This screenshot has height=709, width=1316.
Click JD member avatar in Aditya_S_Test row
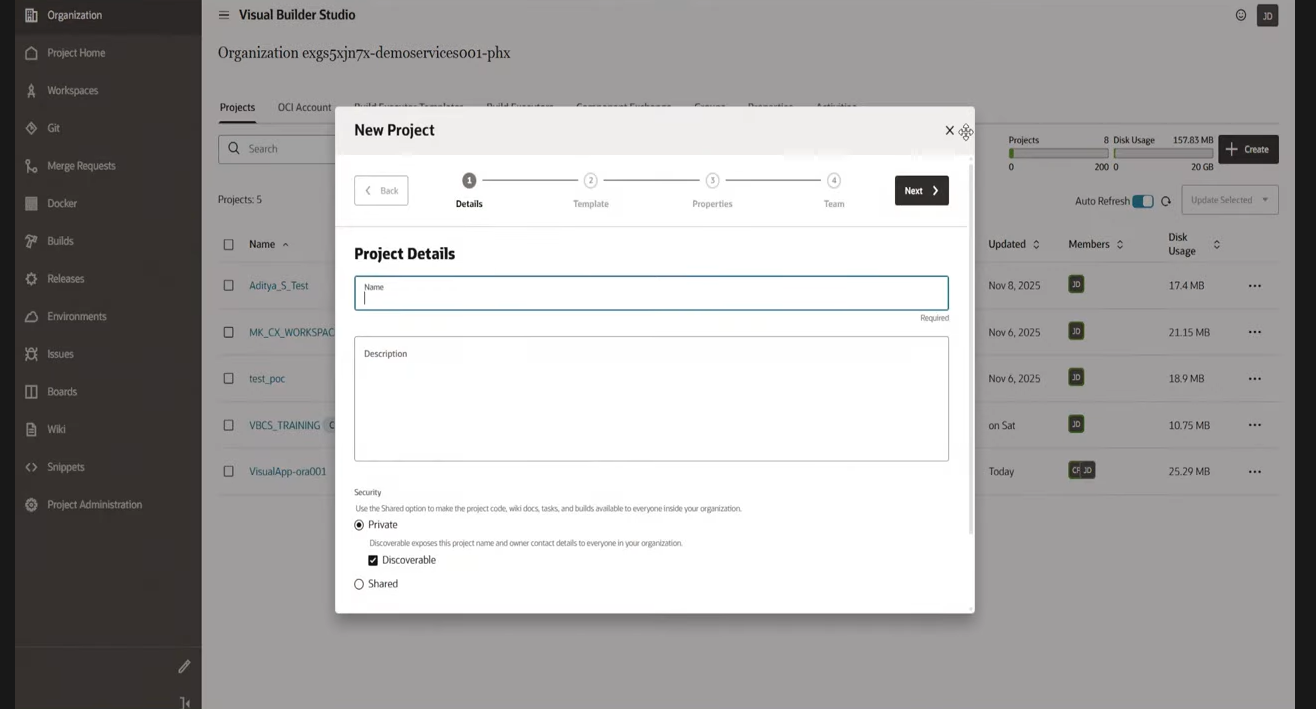click(1076, 285)
